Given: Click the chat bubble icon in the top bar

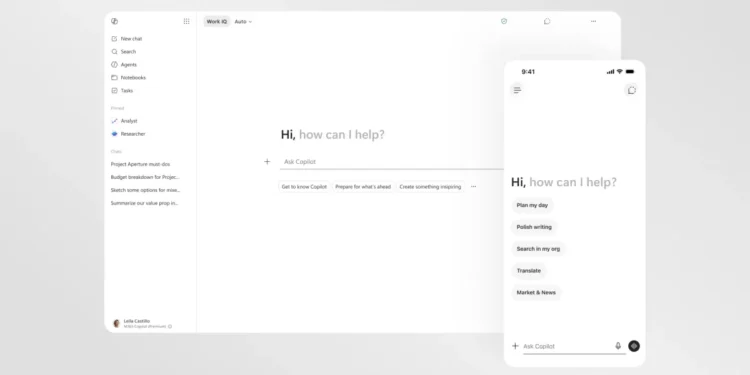Looking at the screenshot, I should (x=547, y=21).
